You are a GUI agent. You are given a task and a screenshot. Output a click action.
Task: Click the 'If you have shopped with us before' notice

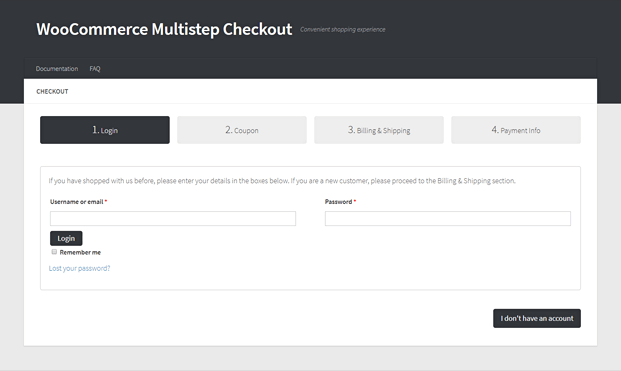tap(282, 181)
